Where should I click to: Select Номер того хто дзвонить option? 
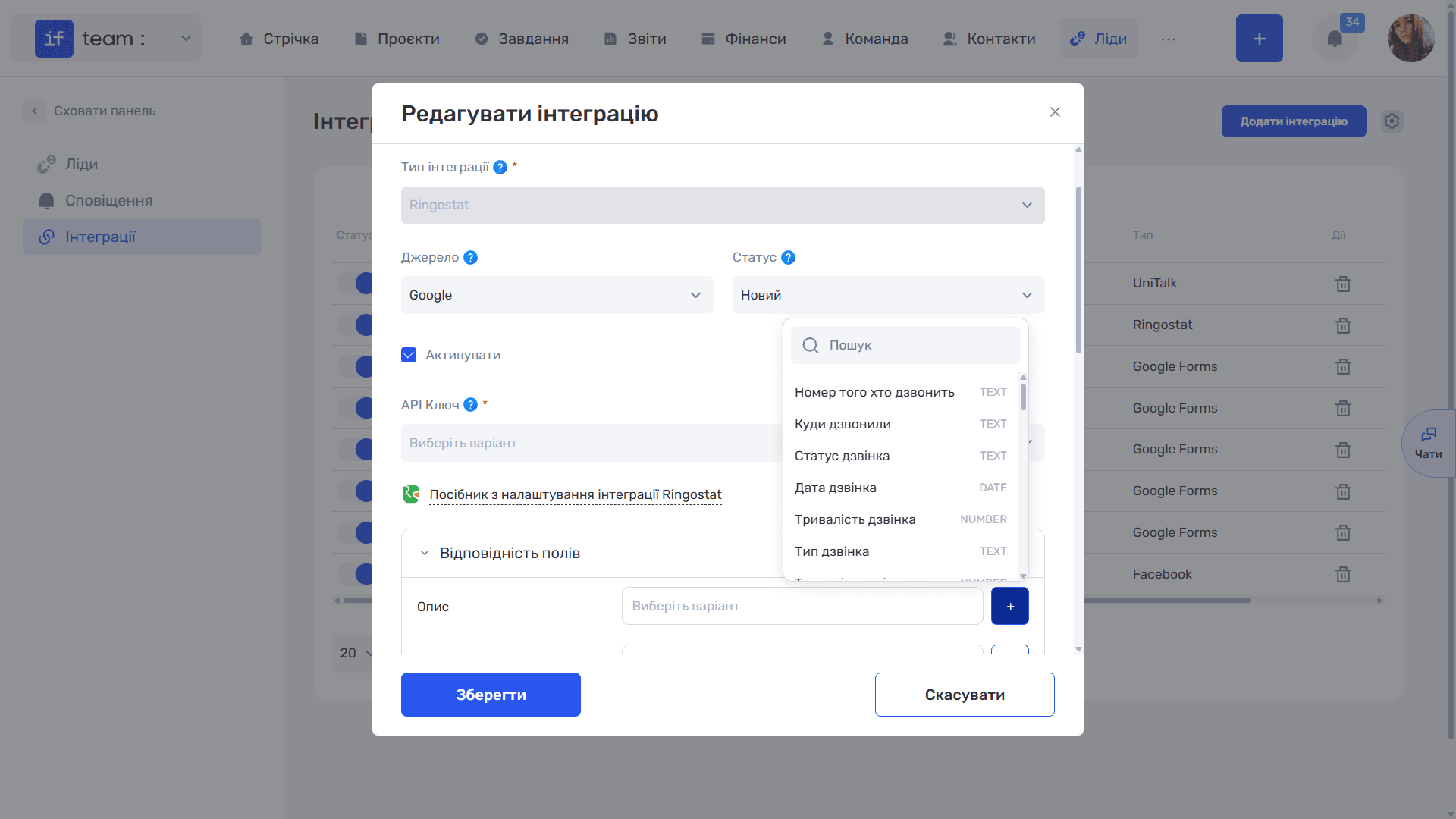(900, 392)
